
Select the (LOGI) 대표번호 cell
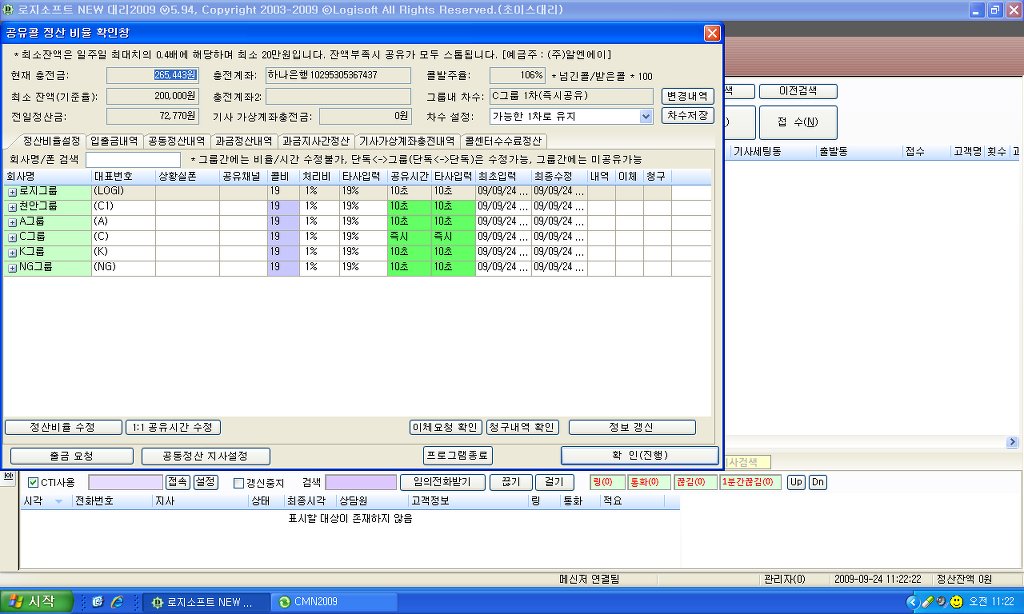click(123, 191)
